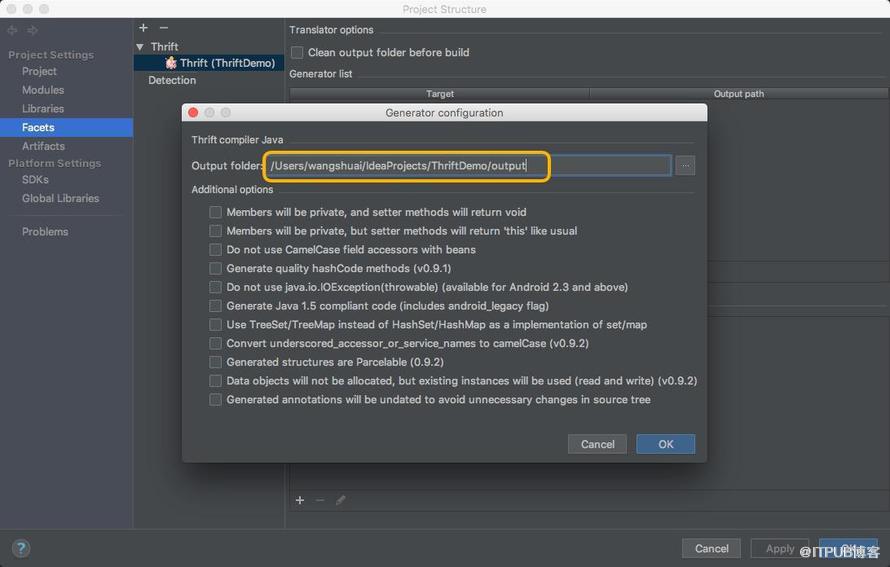
Task: Open Project settings
Action: [39, 71]
